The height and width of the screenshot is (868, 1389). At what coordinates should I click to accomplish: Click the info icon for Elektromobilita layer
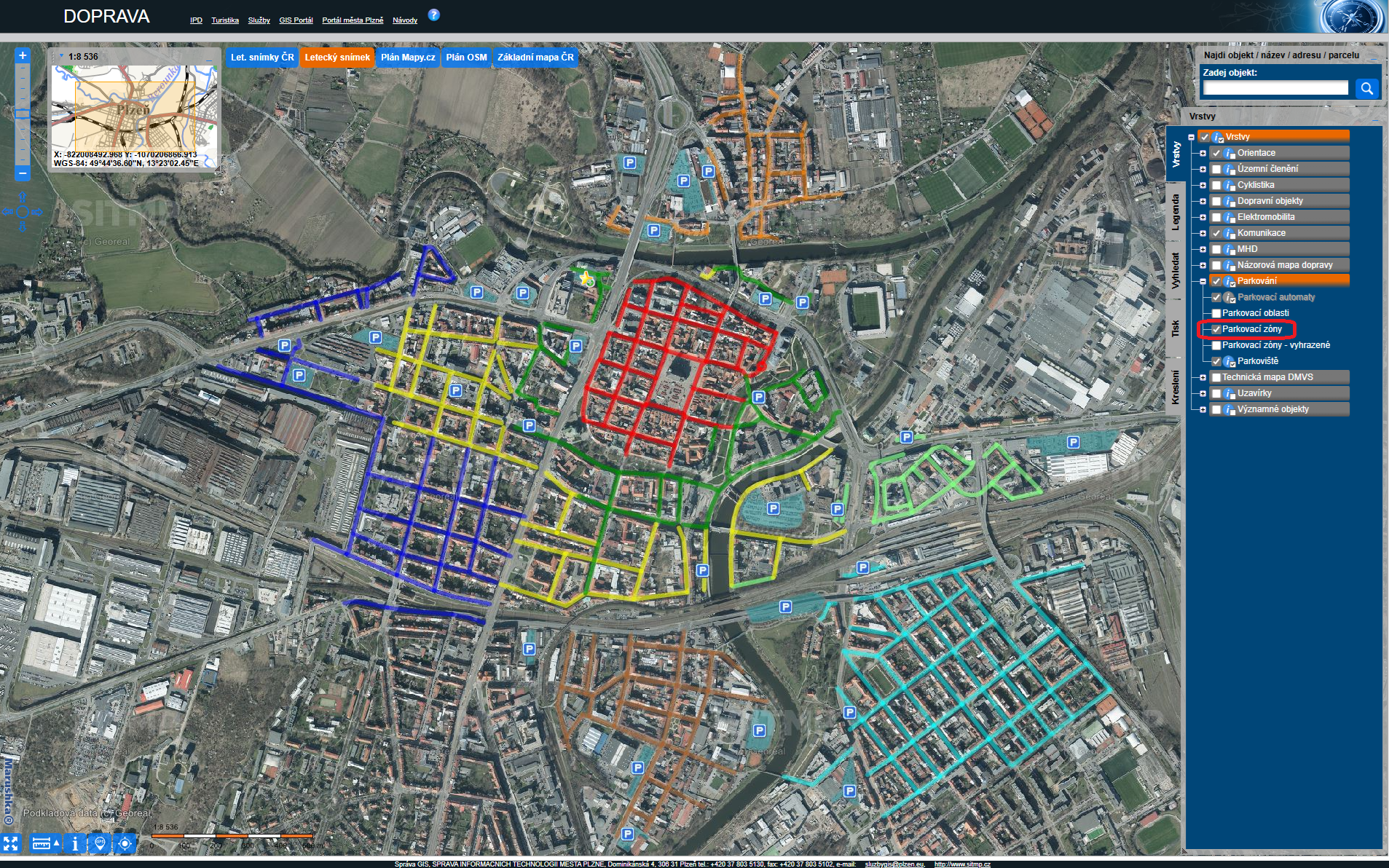click(1229, 217)
